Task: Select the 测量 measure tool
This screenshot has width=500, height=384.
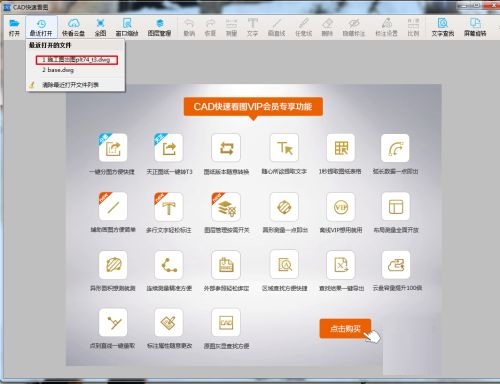Action: 231,23
